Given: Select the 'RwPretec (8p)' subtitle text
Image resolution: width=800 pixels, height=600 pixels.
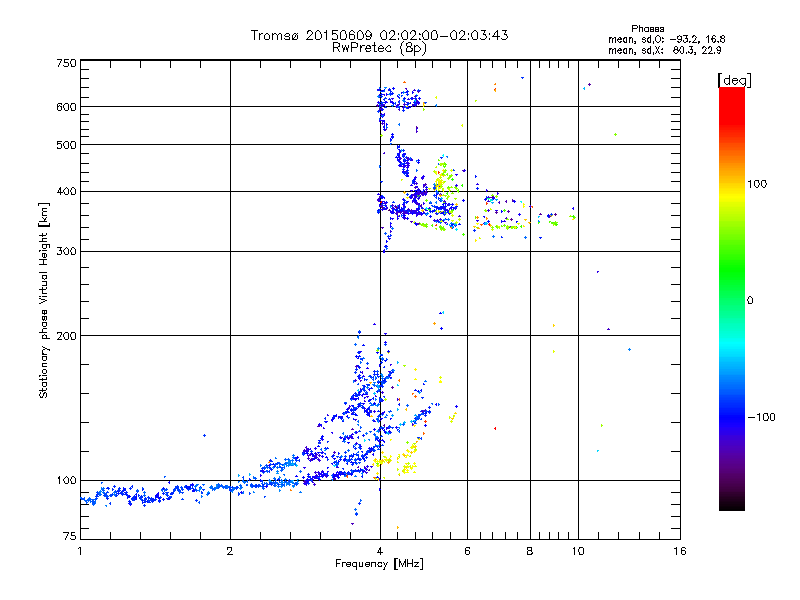Looking at the screenshot, I should click(379, 48).
